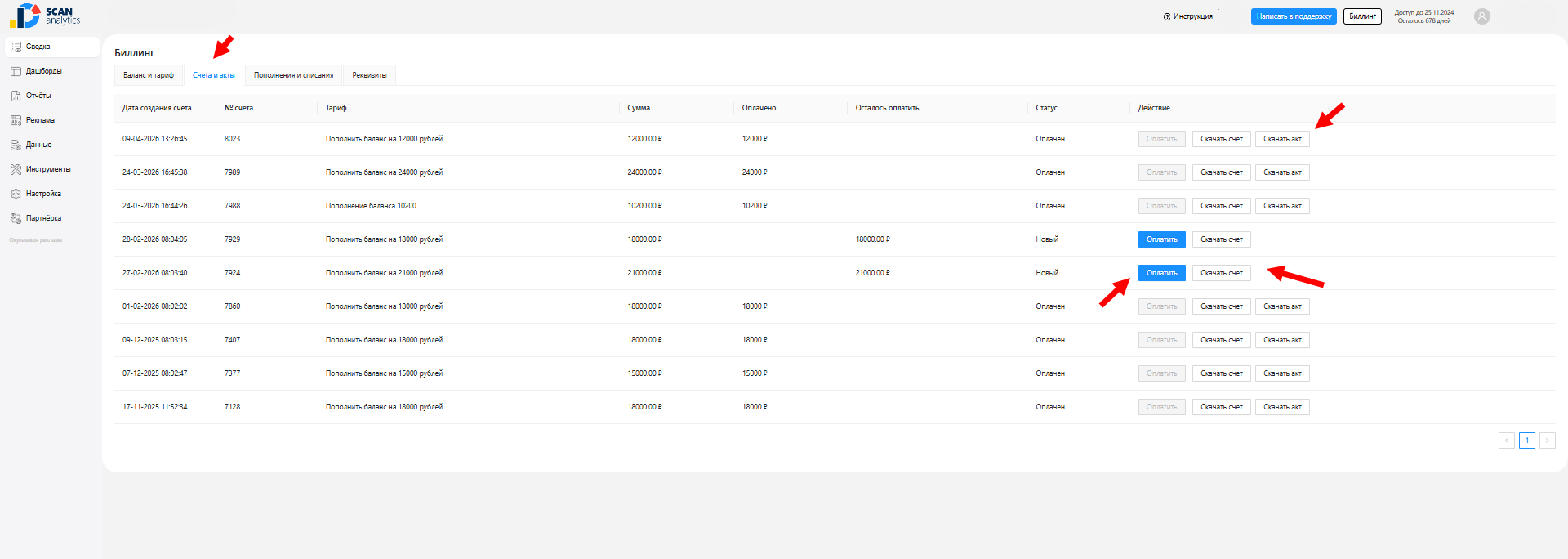Viewport: 1568px width, 559px height.
Task: Click the question-mark icon beside Инструкция
Action: [x=1167, y=16]
